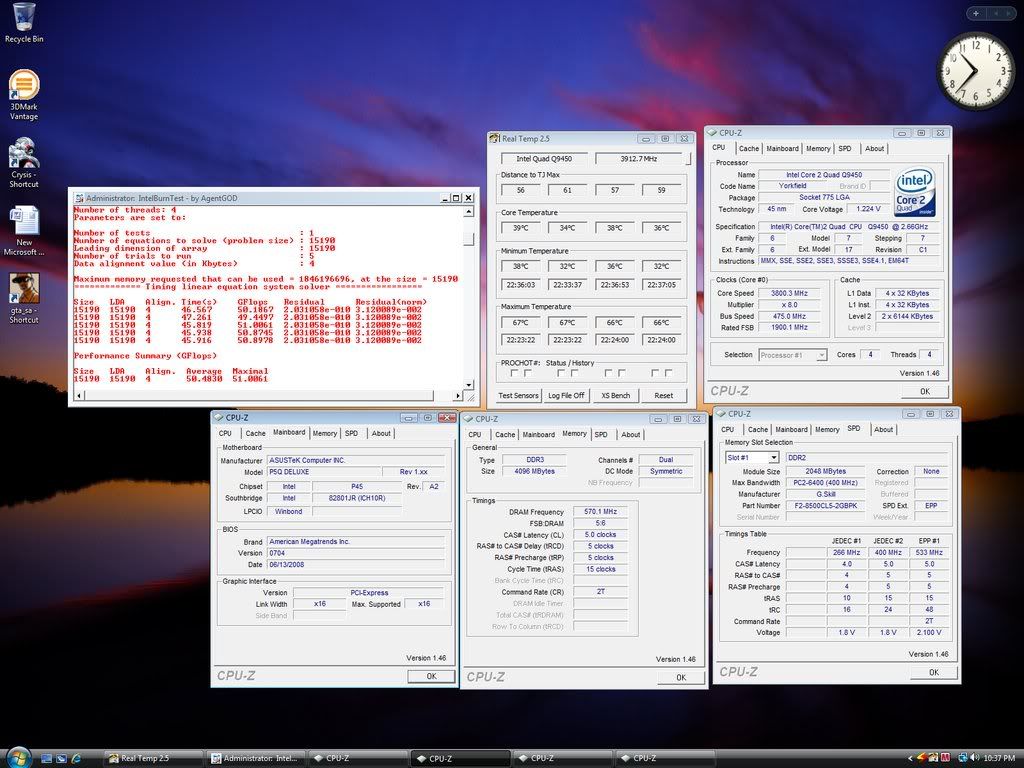This screenshot has height=768, width=1024.
Task: Toggle the last PROCHOT status checkbox
Action: click(668, 373)
